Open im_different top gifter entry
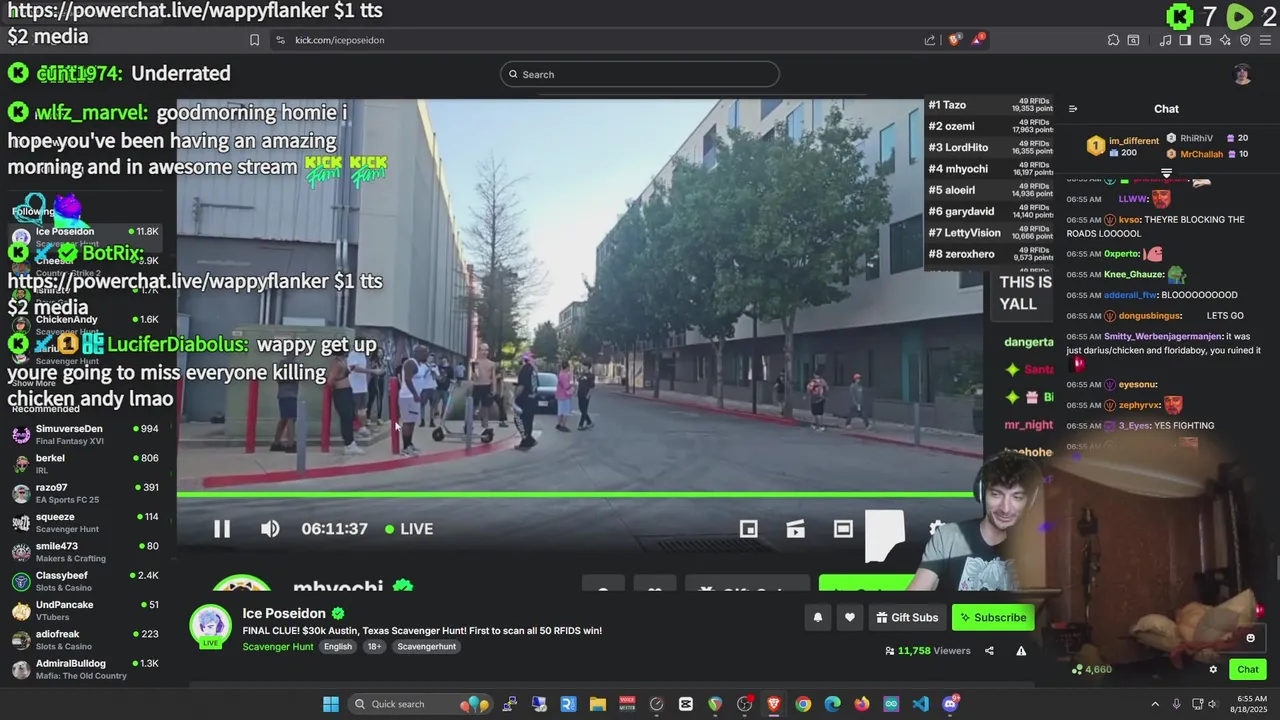 (x=1123, y=146)
